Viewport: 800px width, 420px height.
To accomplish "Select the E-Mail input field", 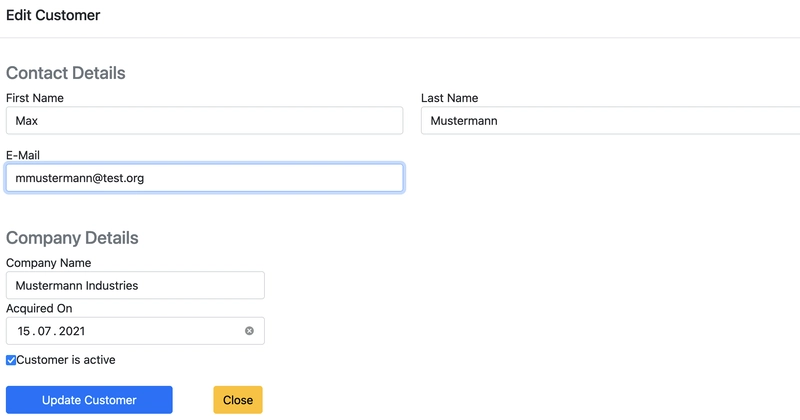I will pos(205,178).
